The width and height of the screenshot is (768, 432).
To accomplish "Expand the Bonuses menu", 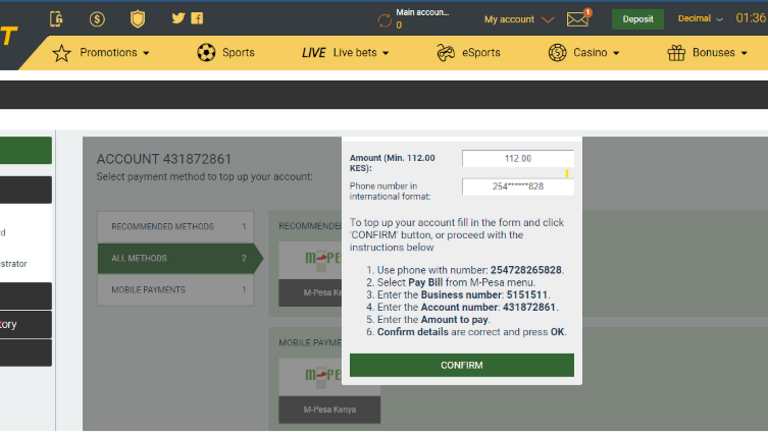I will tap(707, 52).
